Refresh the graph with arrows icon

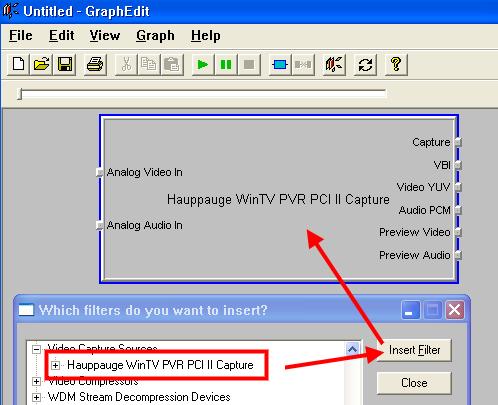point(365,64)
